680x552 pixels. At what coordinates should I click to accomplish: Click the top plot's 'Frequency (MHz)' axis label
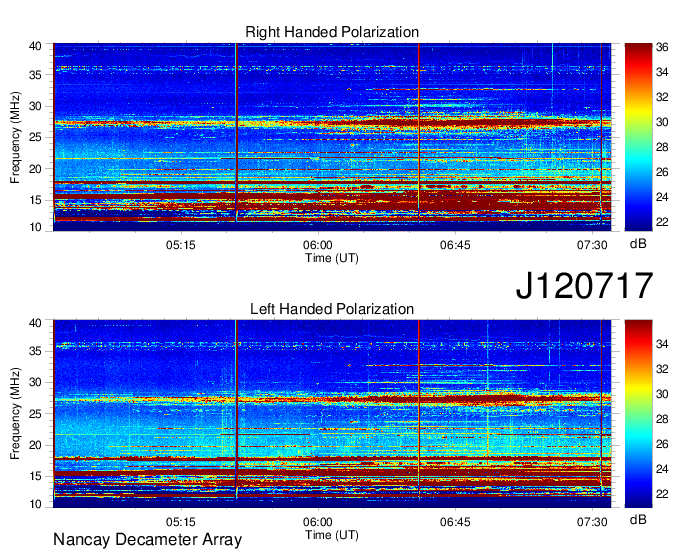coord(15,137)
